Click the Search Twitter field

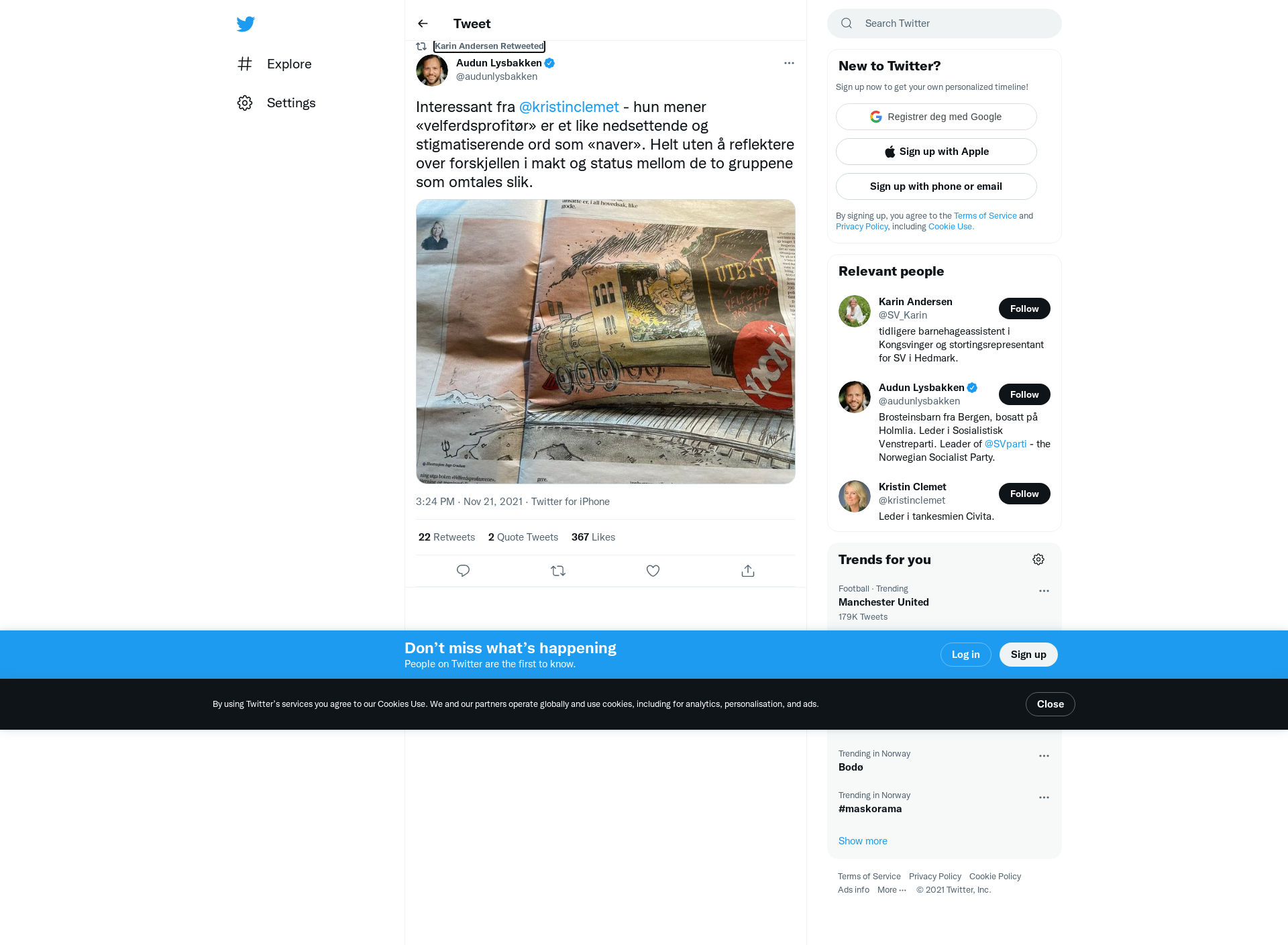(944, 23)
